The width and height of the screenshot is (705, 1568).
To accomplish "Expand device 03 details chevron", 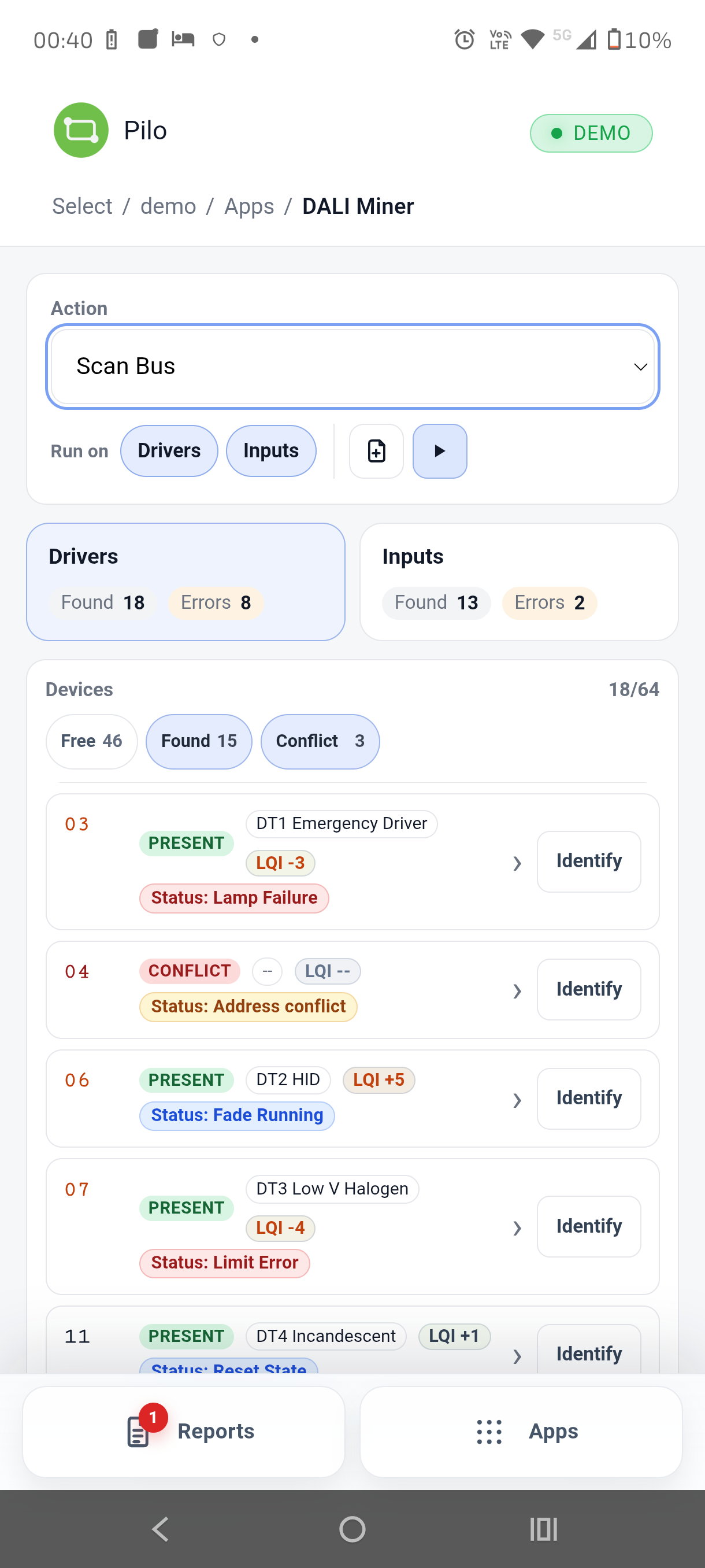I will [x=517, y=863].
